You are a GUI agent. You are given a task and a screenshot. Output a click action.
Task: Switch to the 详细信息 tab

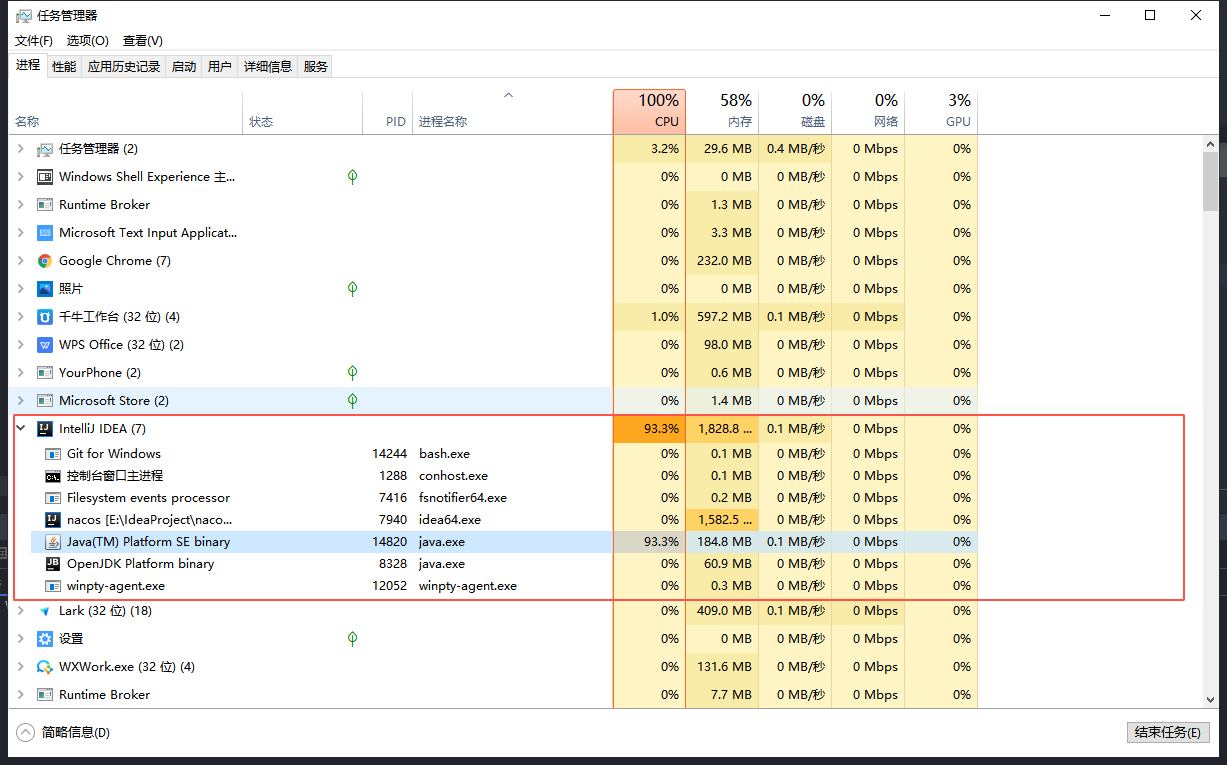[268, 67]
